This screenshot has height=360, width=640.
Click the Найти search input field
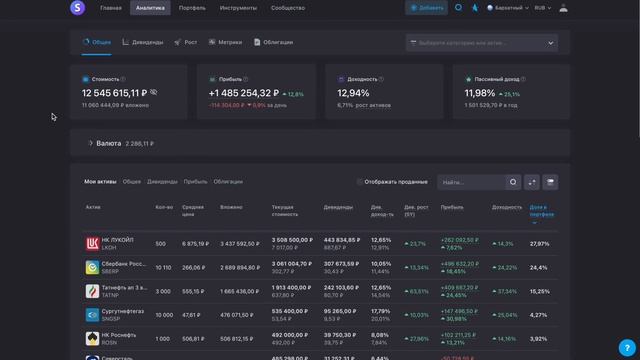(x=471, y=182)
